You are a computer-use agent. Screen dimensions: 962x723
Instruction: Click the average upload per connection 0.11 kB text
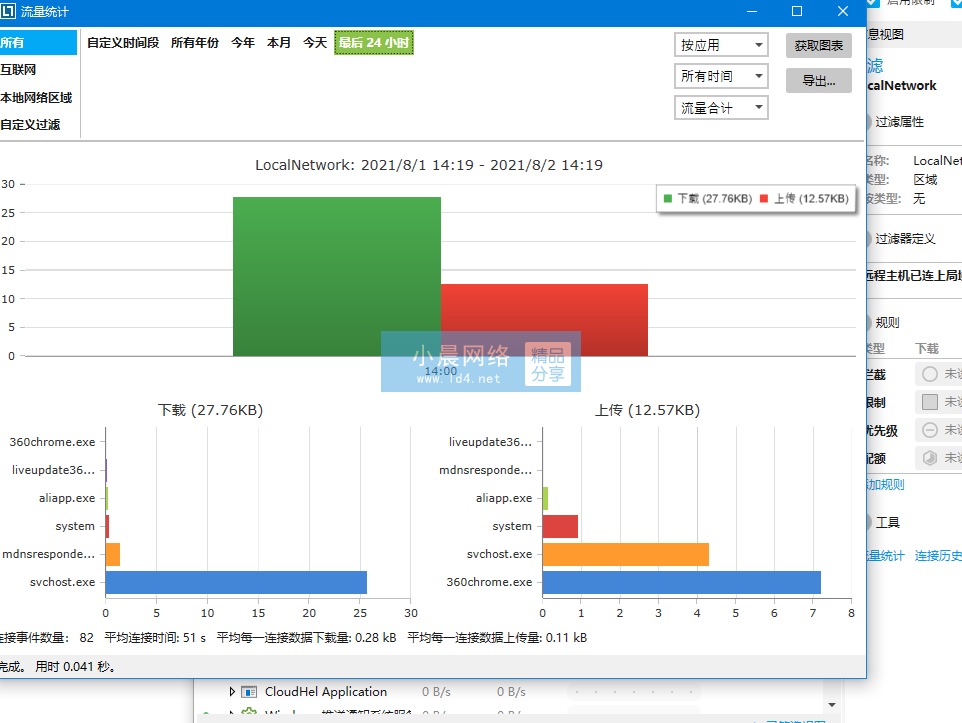(497, 638)
